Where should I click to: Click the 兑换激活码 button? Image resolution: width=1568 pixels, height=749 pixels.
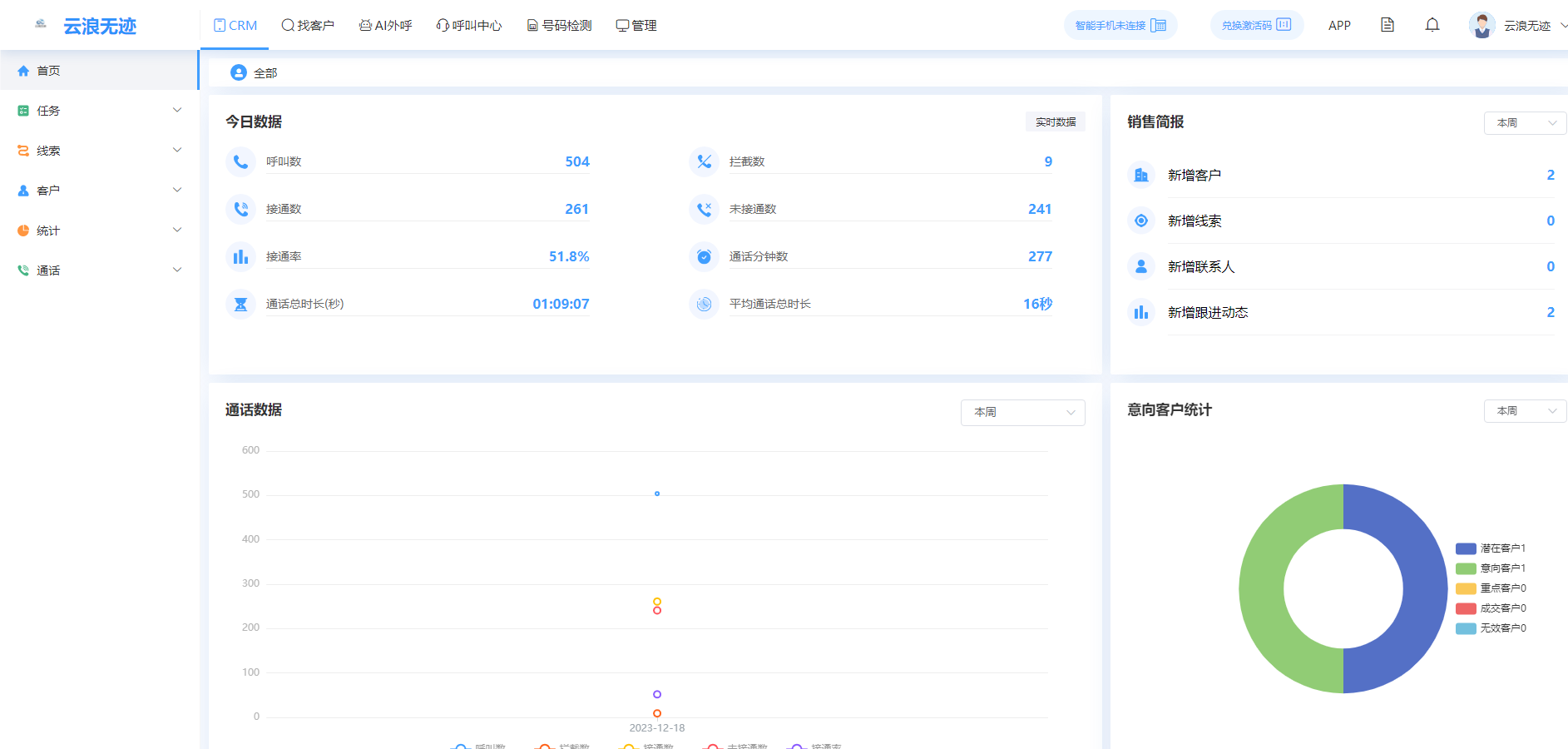(x=1256, y=25)
